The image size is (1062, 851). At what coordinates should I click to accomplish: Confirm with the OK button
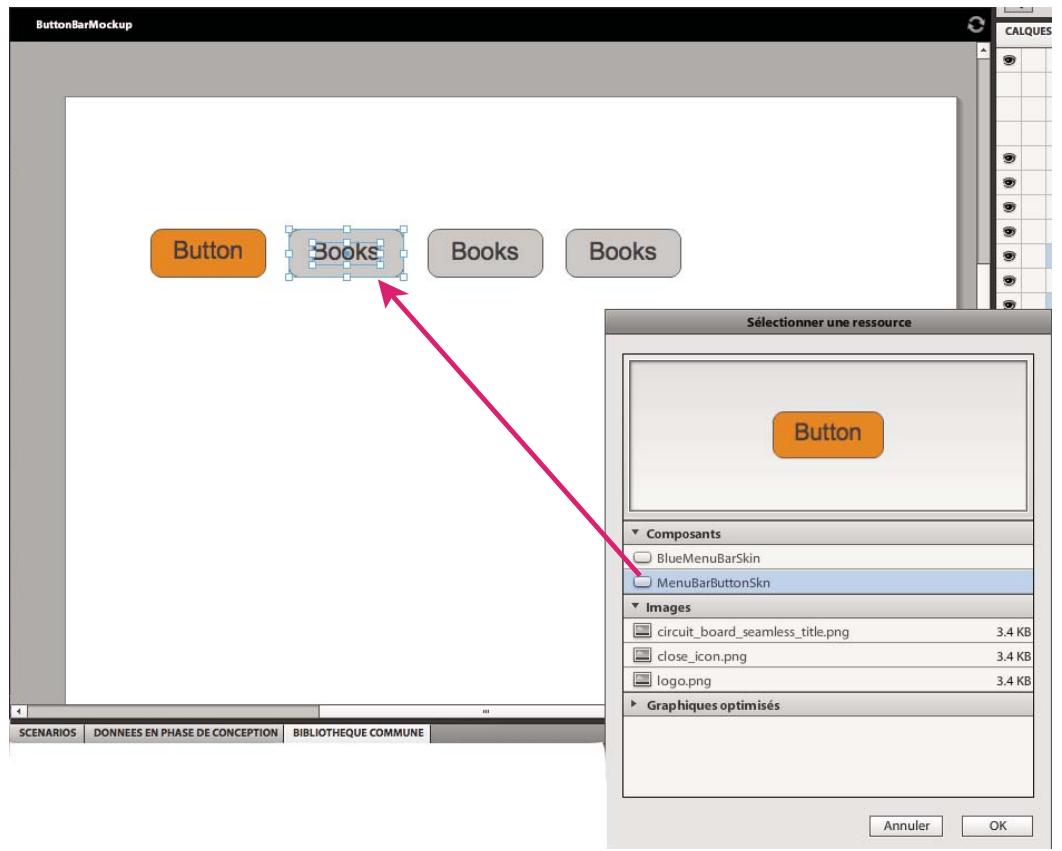point(998,825)
